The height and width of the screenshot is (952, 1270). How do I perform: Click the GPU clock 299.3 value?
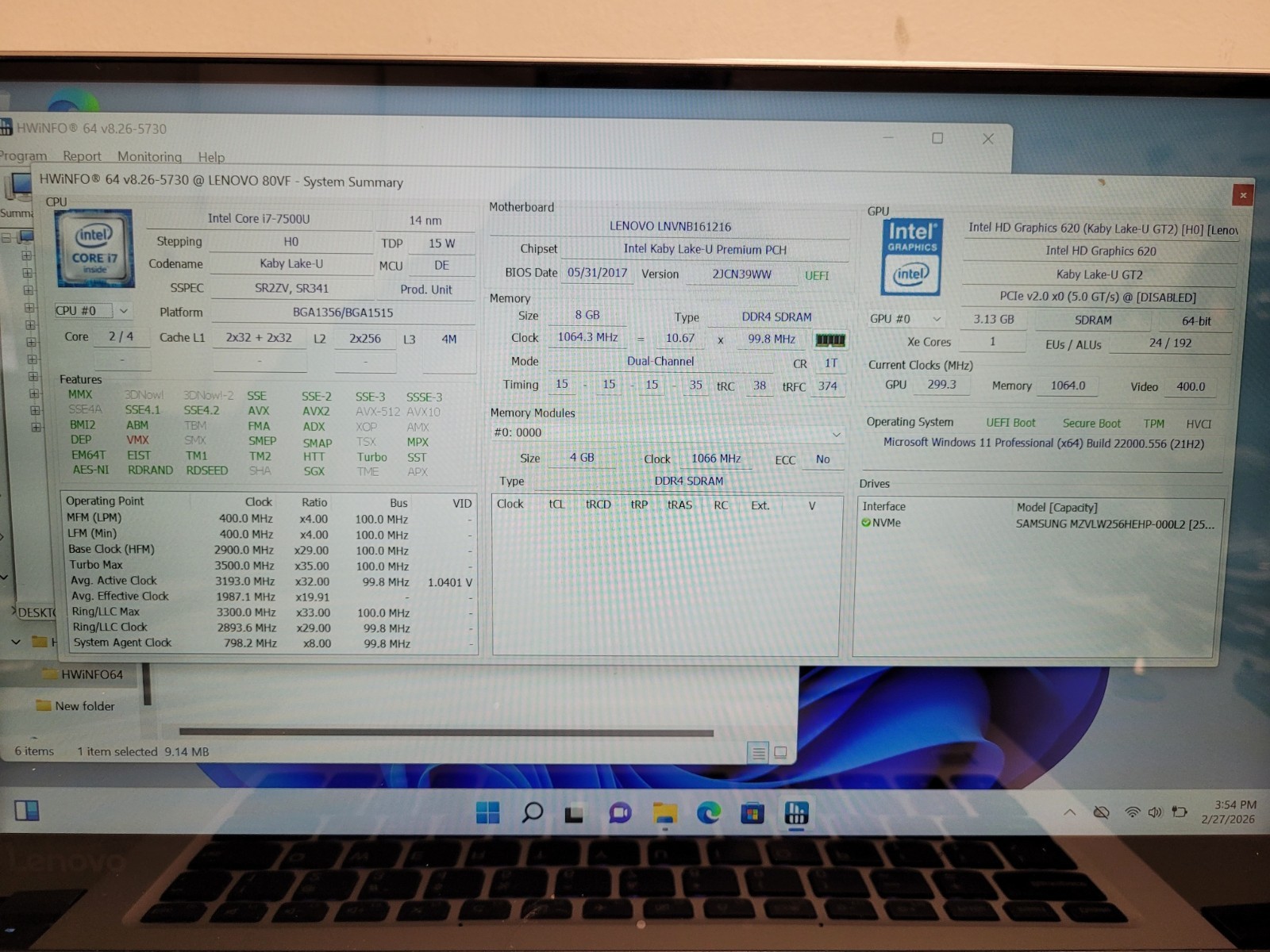pyautogui.click(x=942, y=385)
